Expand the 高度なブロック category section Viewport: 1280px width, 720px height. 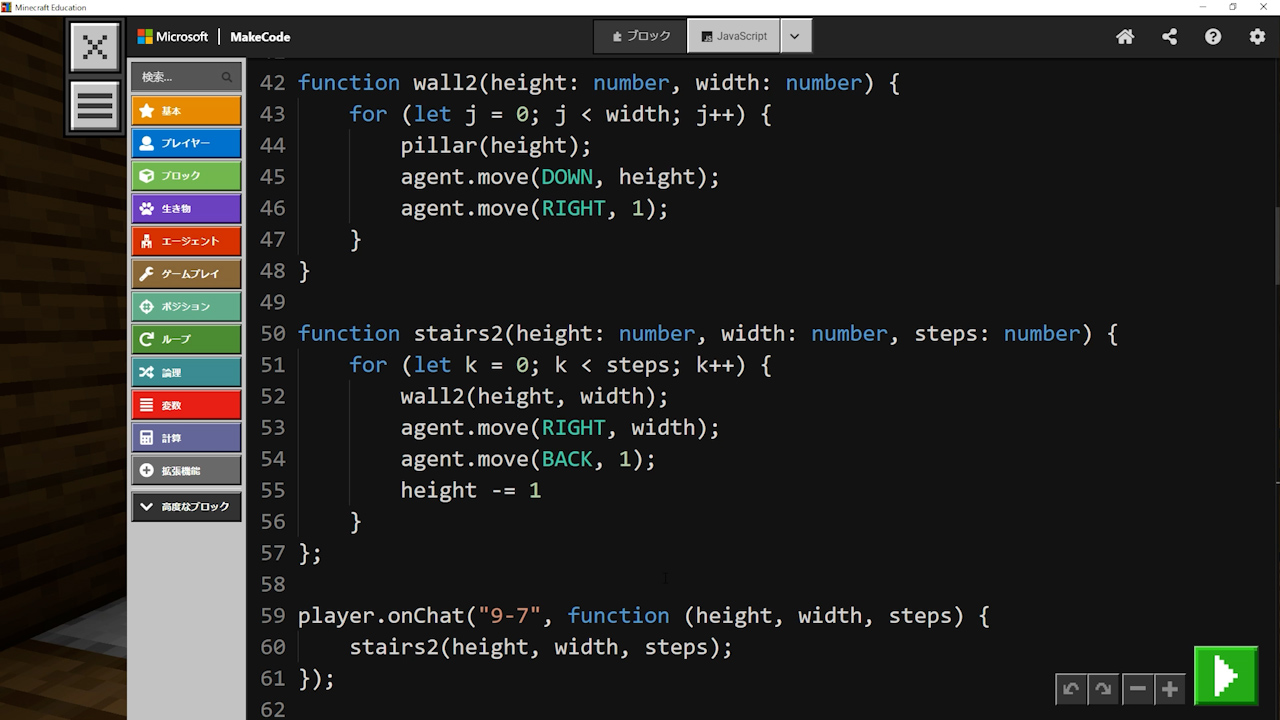[186, 507]
